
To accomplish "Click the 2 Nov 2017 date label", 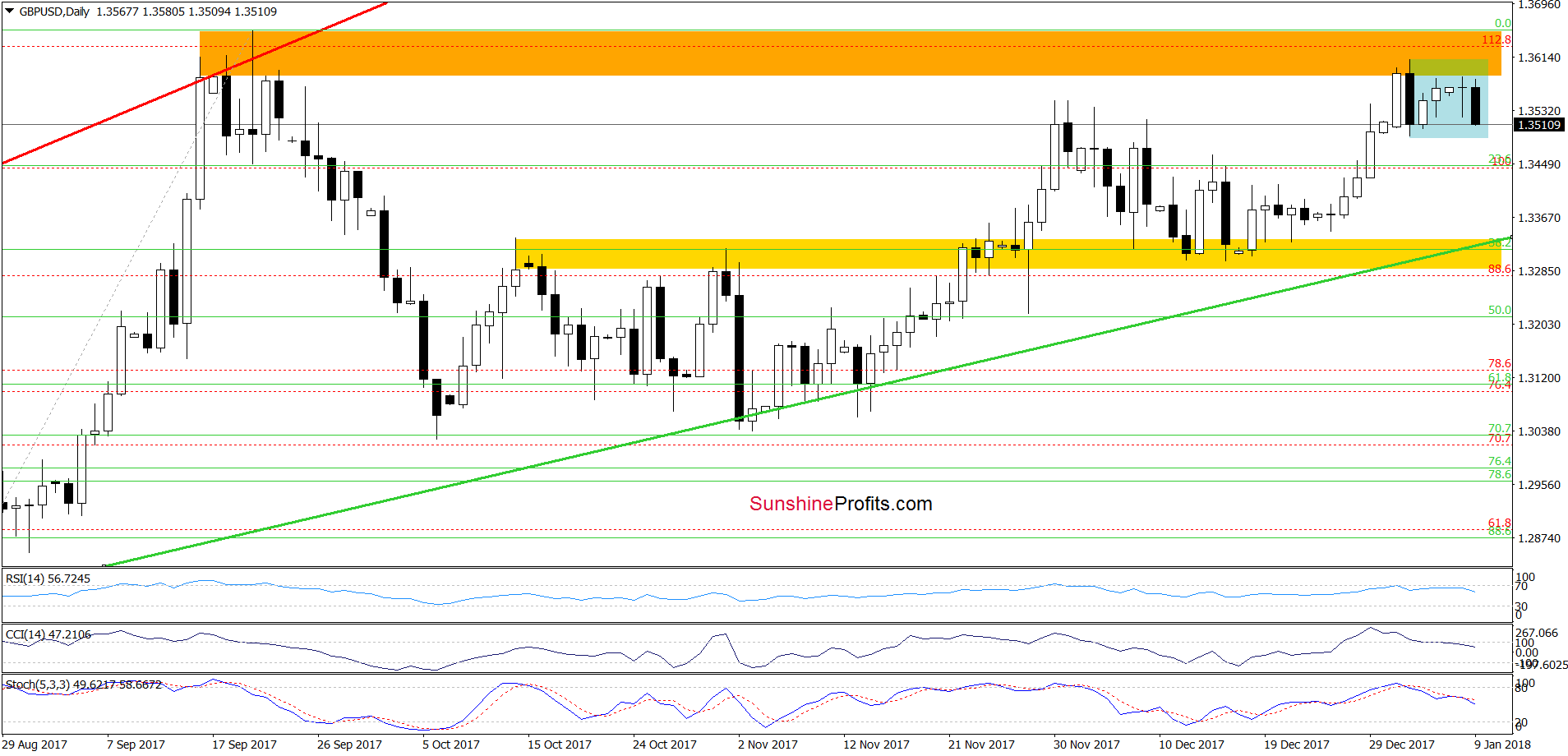I will [x=768, y=744].
